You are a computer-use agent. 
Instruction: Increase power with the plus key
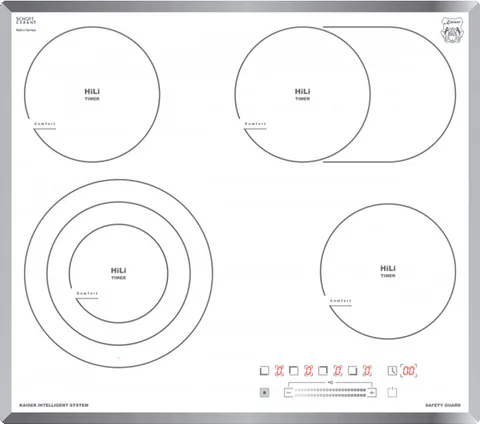pyautogui.click(x=372, y=393)
